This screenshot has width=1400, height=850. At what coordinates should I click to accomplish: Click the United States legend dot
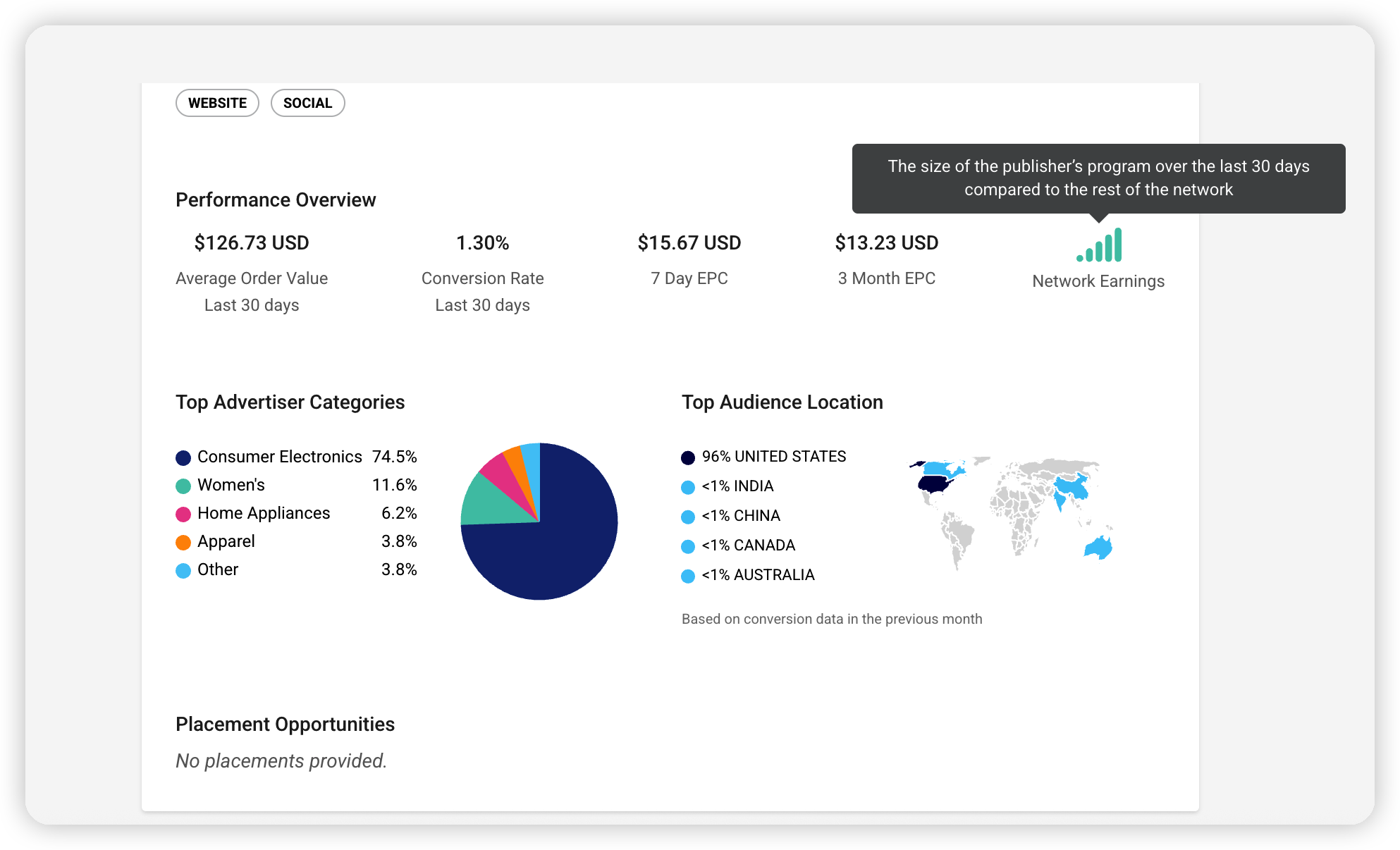(x=688, y=458)
